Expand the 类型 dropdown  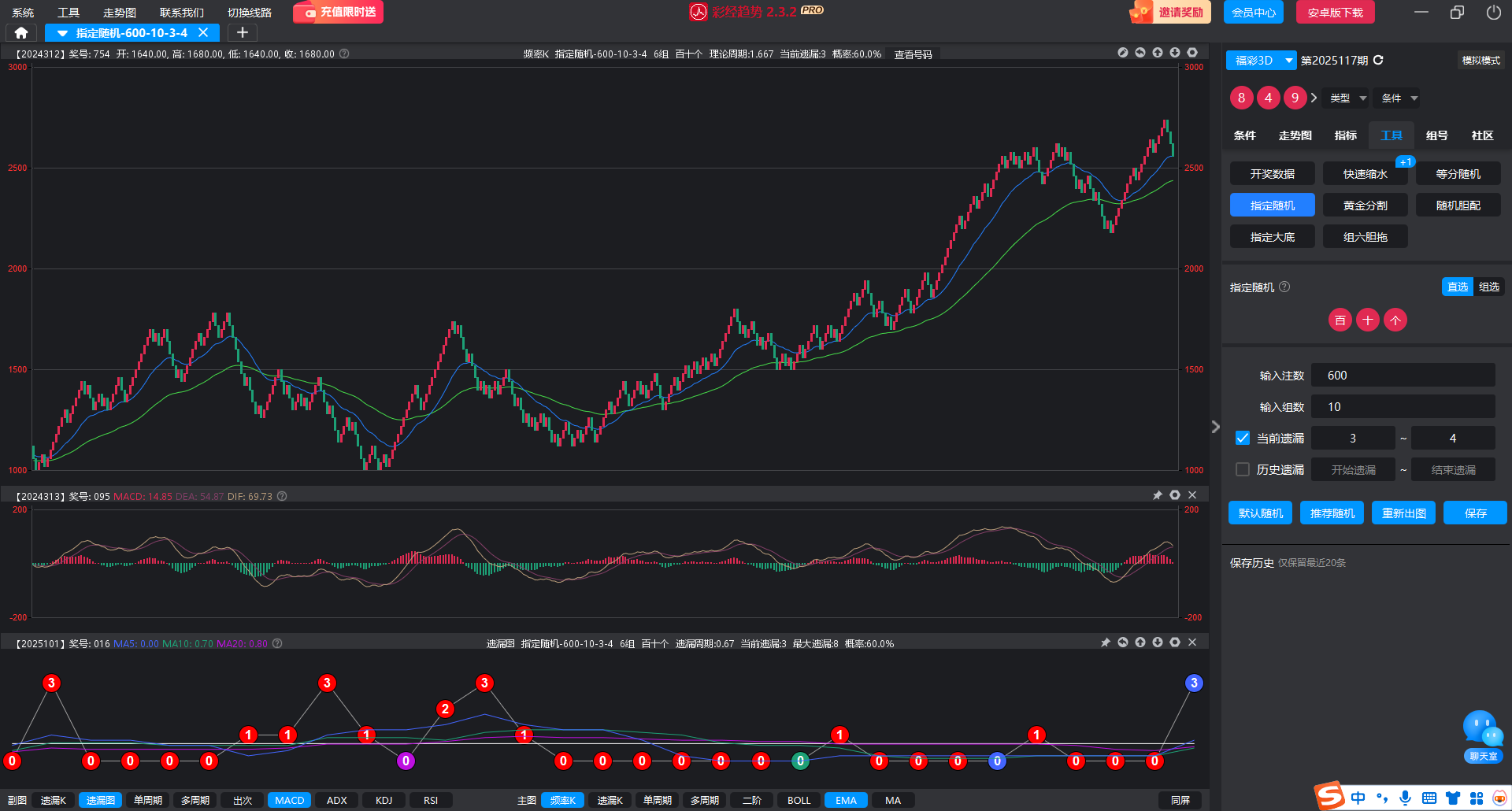pyautogui.click(x=1347, y=98)
